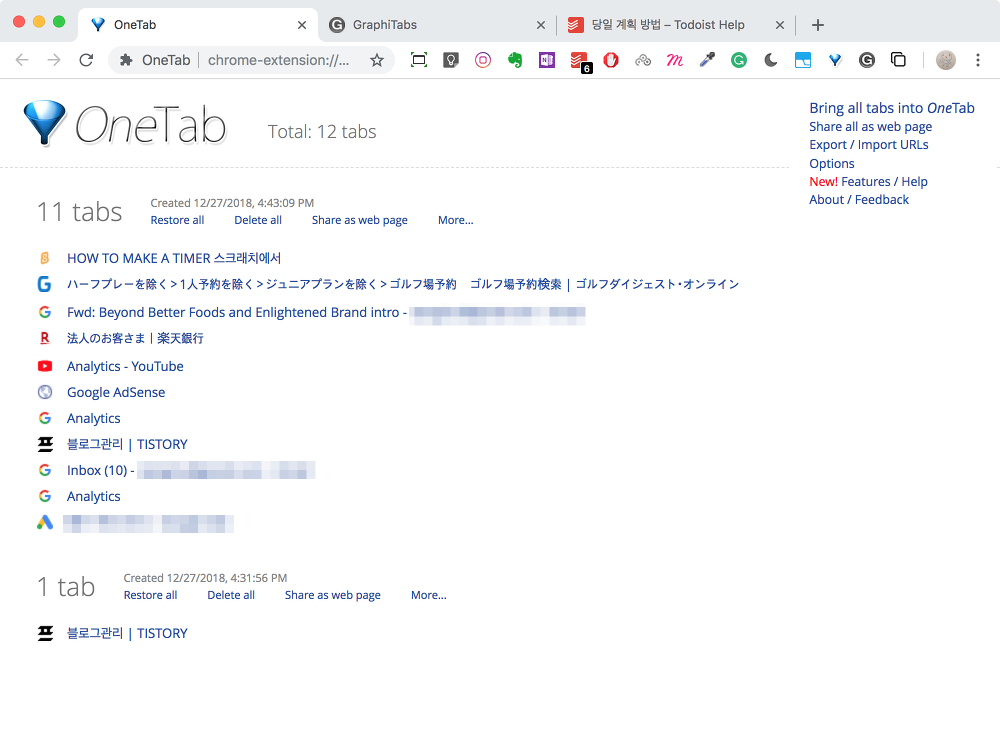Open the Google AdSense link
1000x750 pixels.
click(116, 393)
